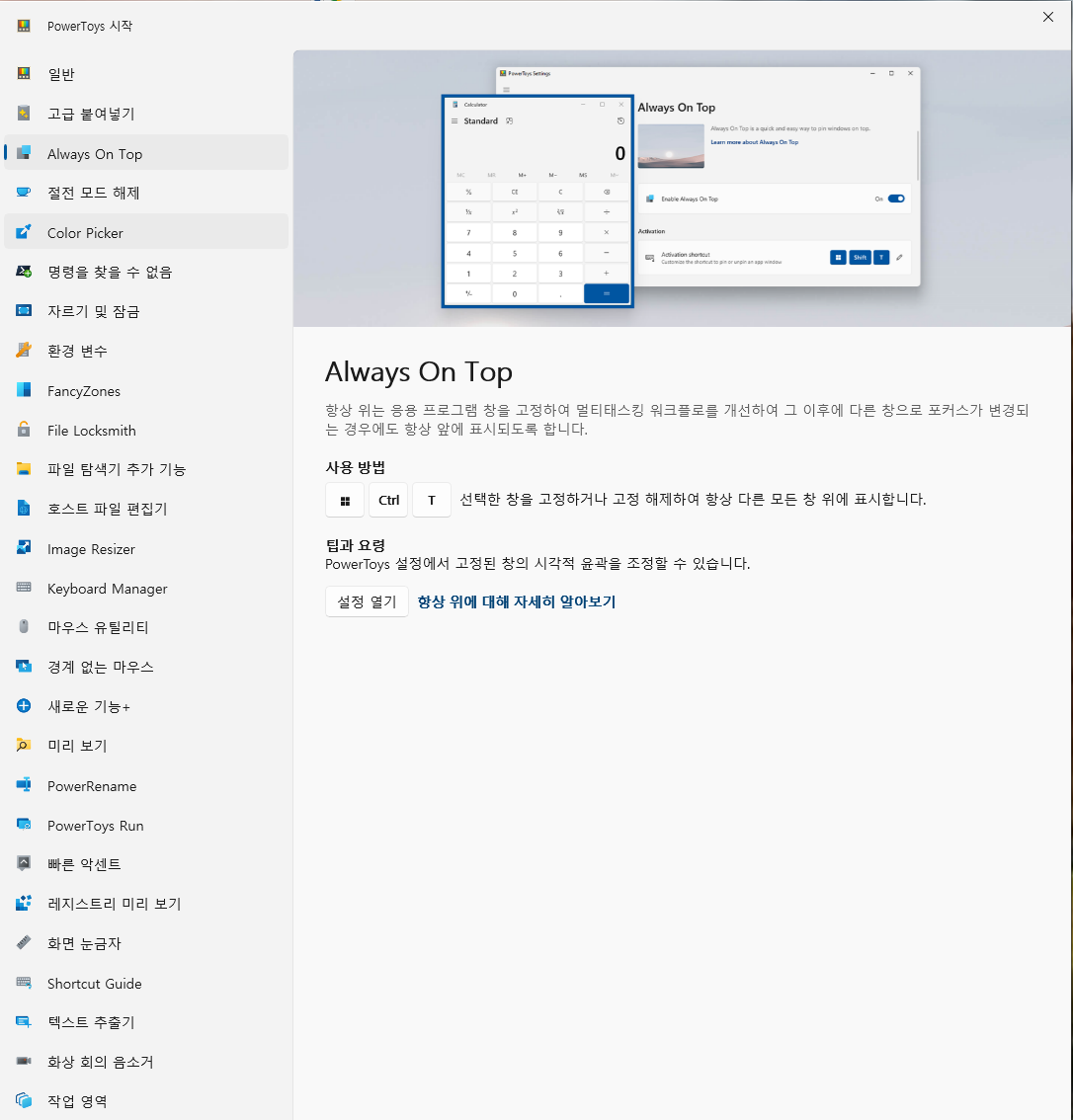Open the 자르기 및 잠금 icon

24,311
